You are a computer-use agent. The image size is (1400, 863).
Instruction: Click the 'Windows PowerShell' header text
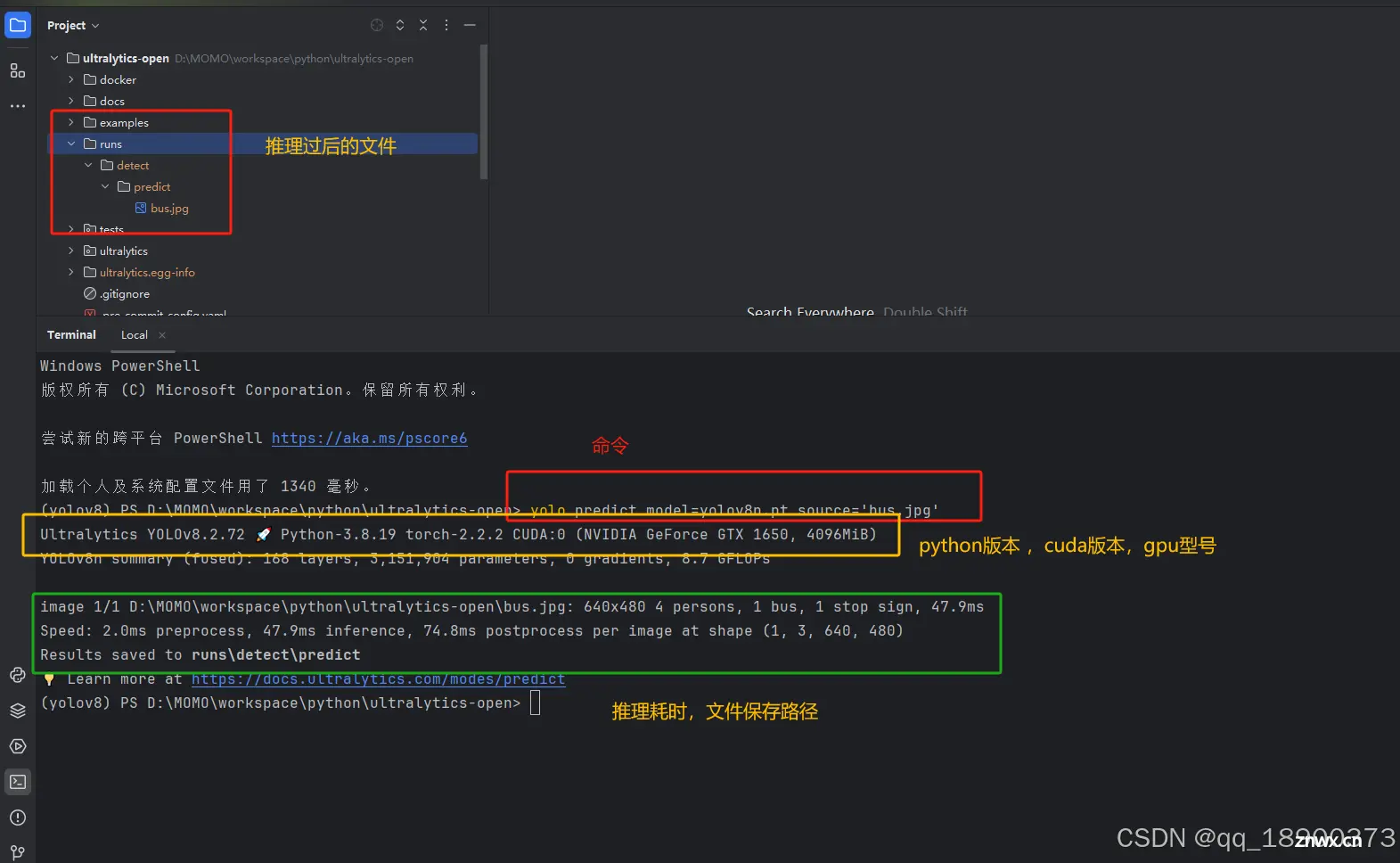pyautogui.click(x=119, y=366)
